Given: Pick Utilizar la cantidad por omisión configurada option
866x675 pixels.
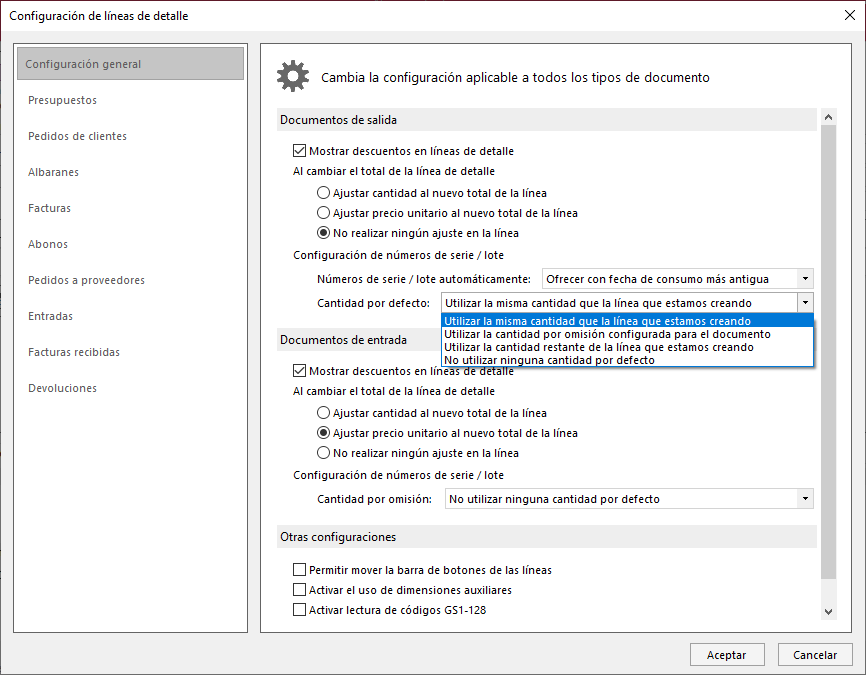Looking at the screenshot, I should (x=627, y=334).
